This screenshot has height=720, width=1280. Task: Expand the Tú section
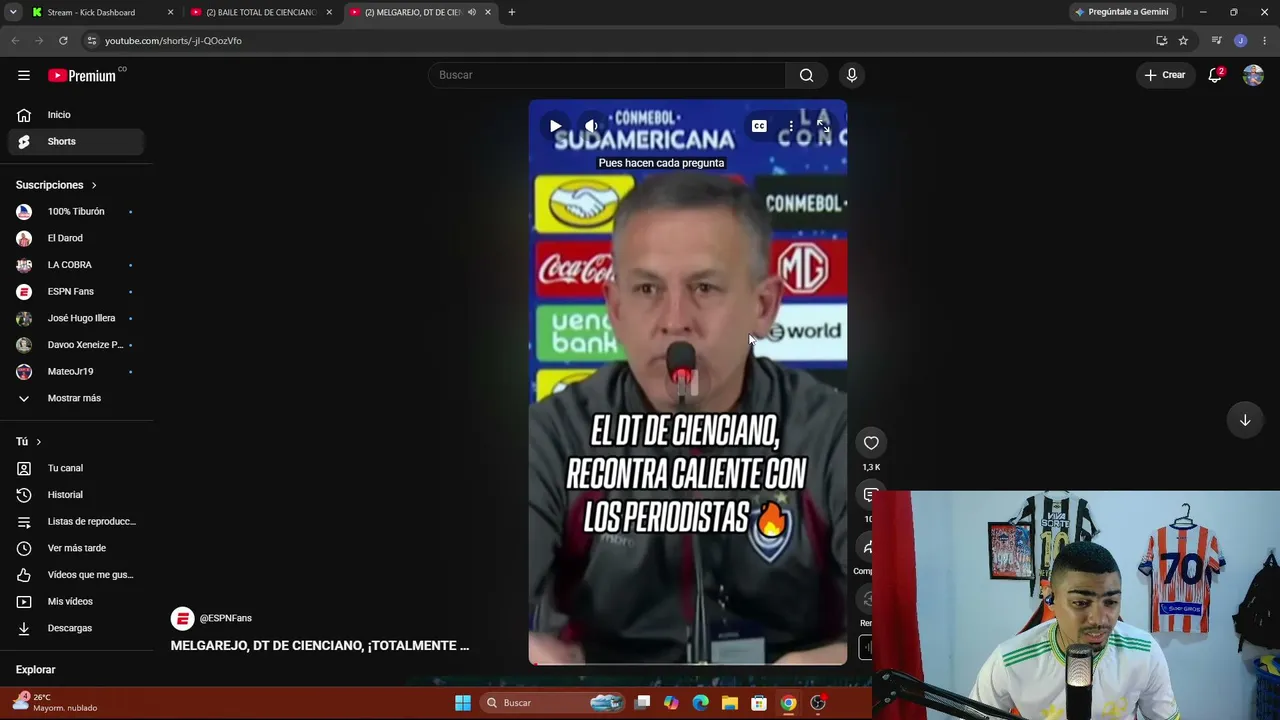[29, 442]
